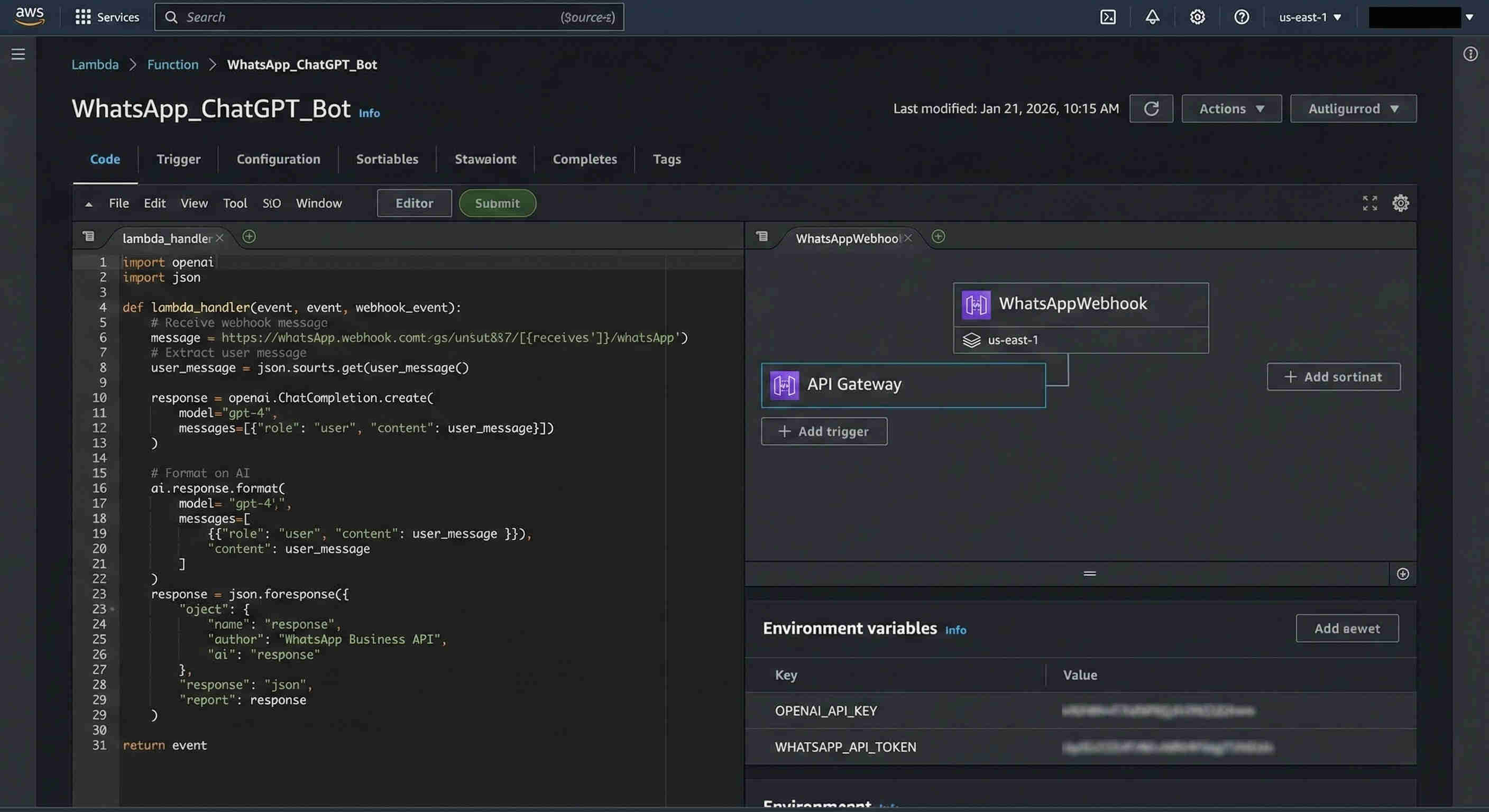Click Add sortinat button

(x=1333, y=377)
